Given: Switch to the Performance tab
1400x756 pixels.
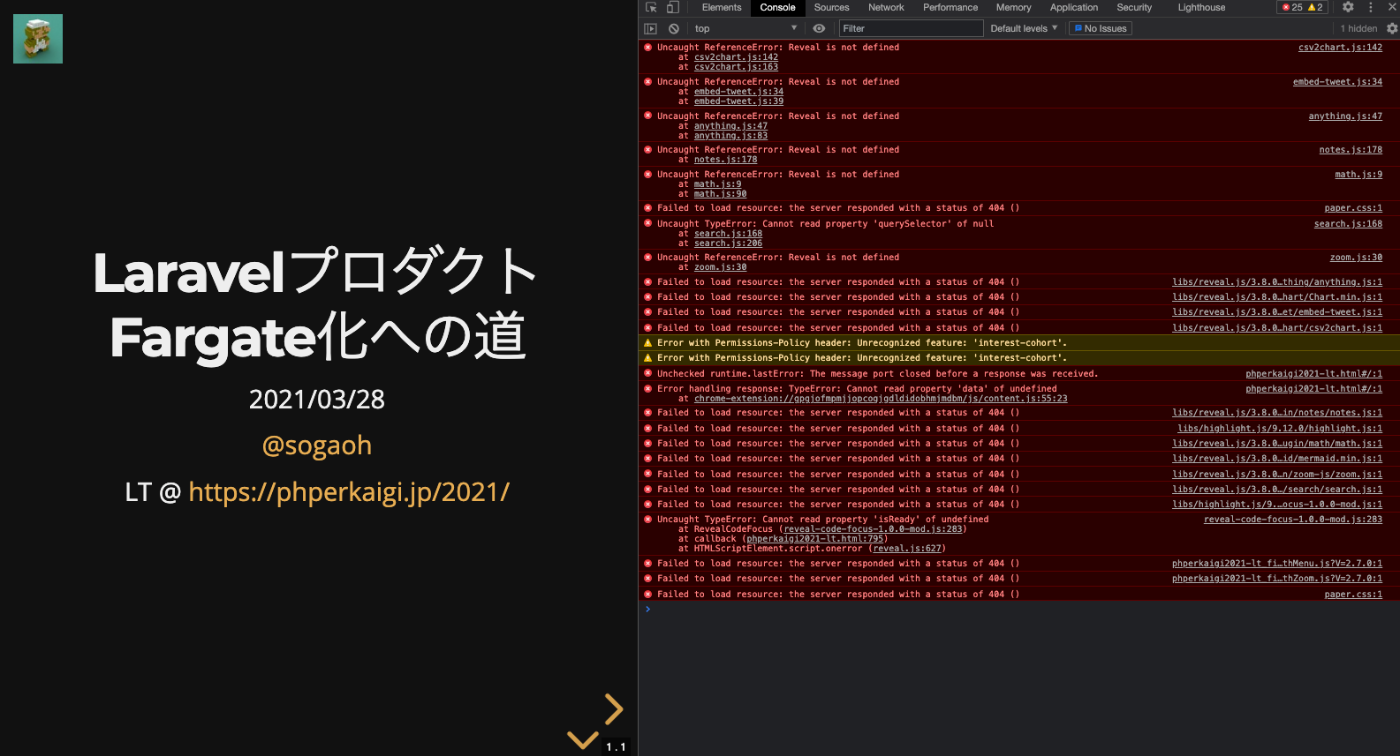Looking at the screenshot, I should (x=951, y=8).
